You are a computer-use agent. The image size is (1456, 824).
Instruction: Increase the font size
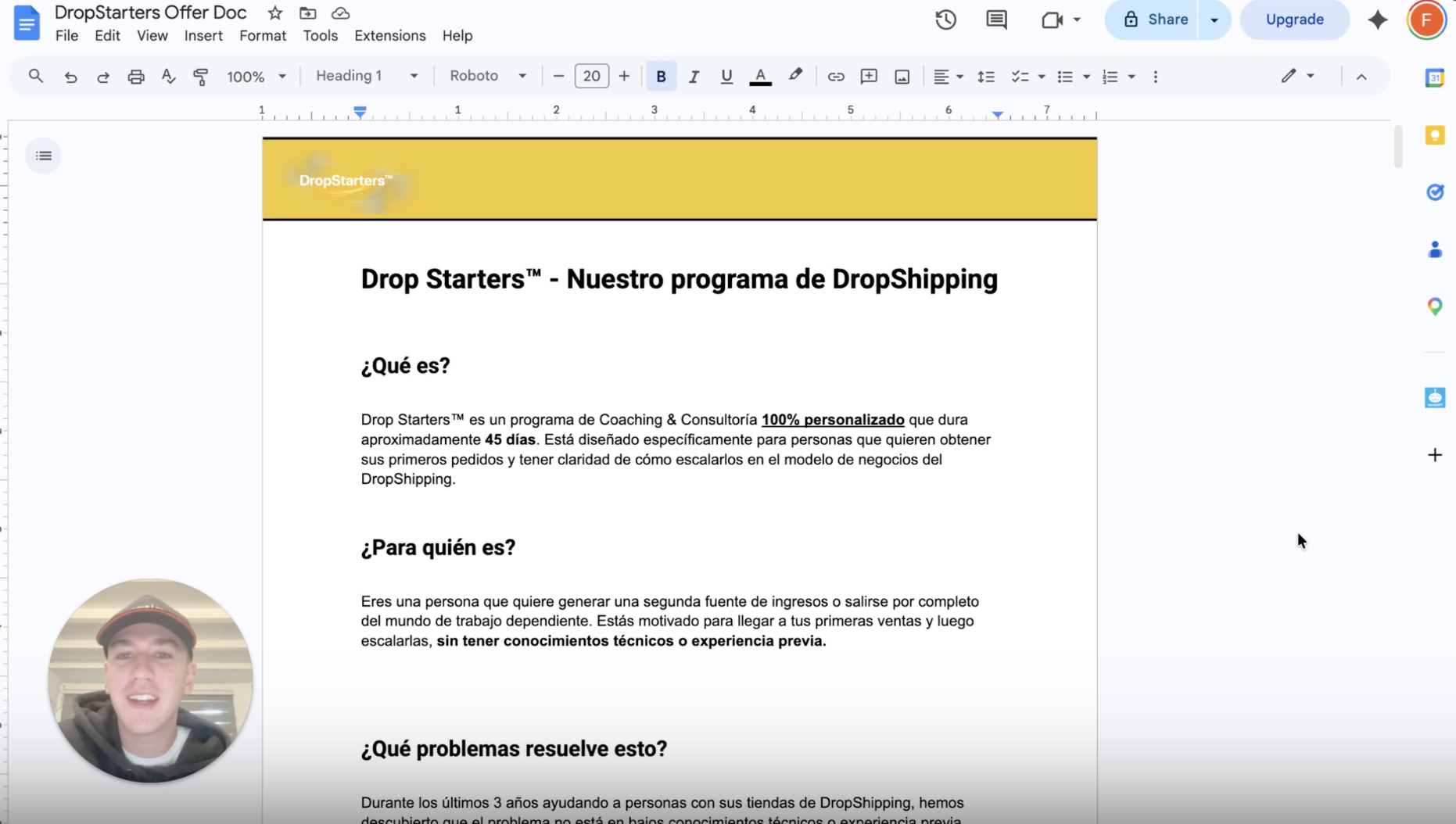pos(624,77)
